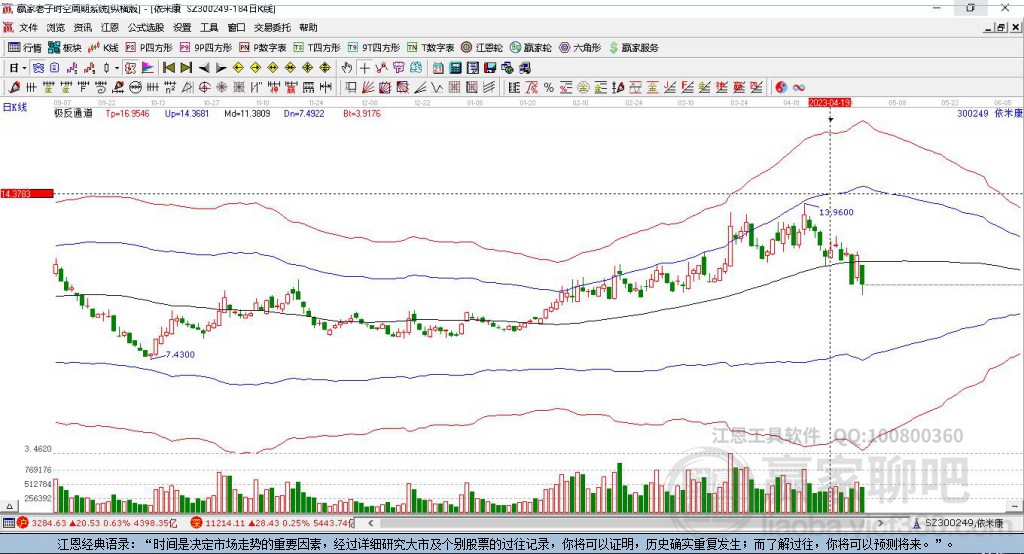Click the Tp=16.9546 indicator value
Viewport: 1024px width, 554px height.
point(127,114)
